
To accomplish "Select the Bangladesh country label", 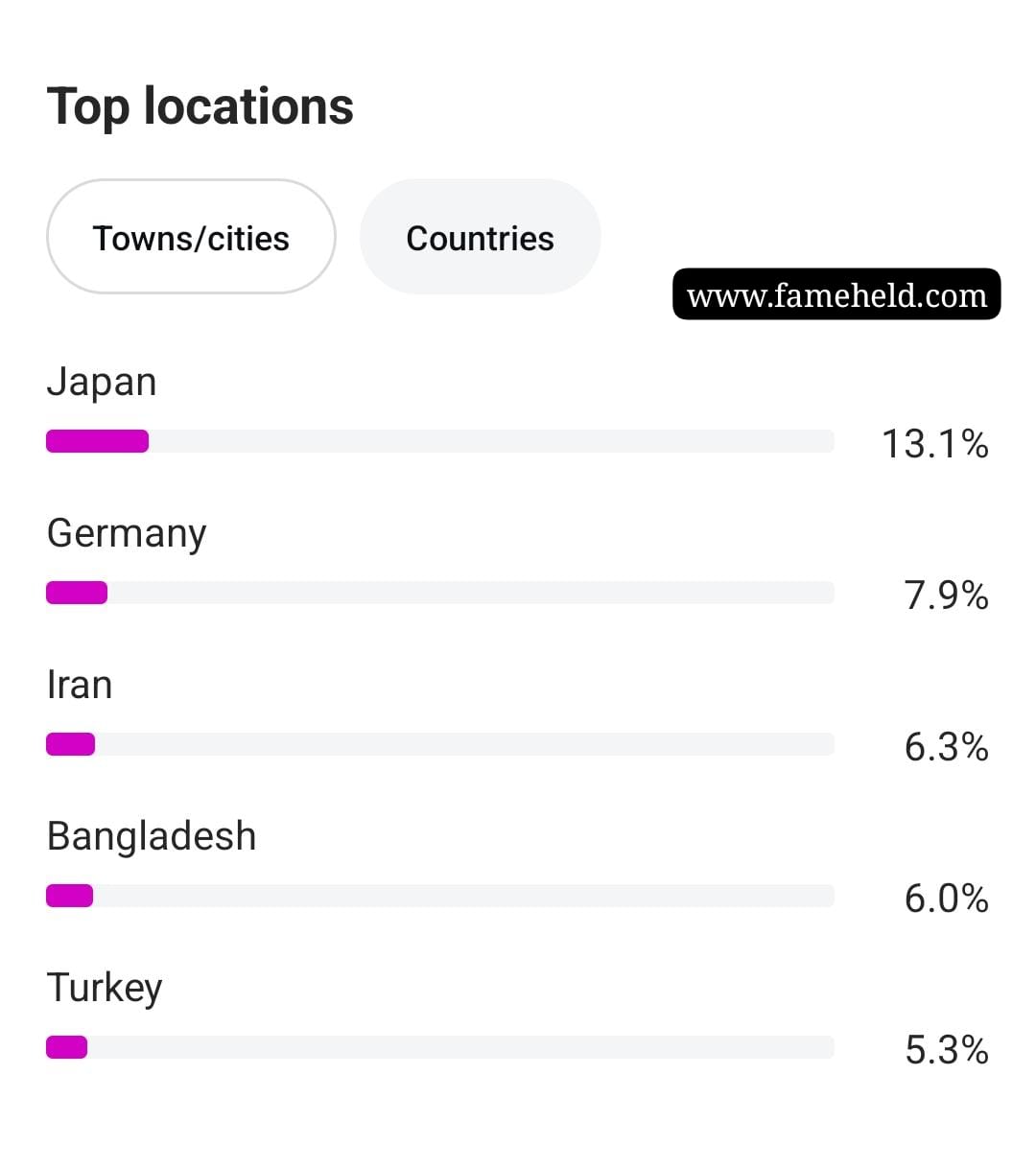I will point(152,836).
